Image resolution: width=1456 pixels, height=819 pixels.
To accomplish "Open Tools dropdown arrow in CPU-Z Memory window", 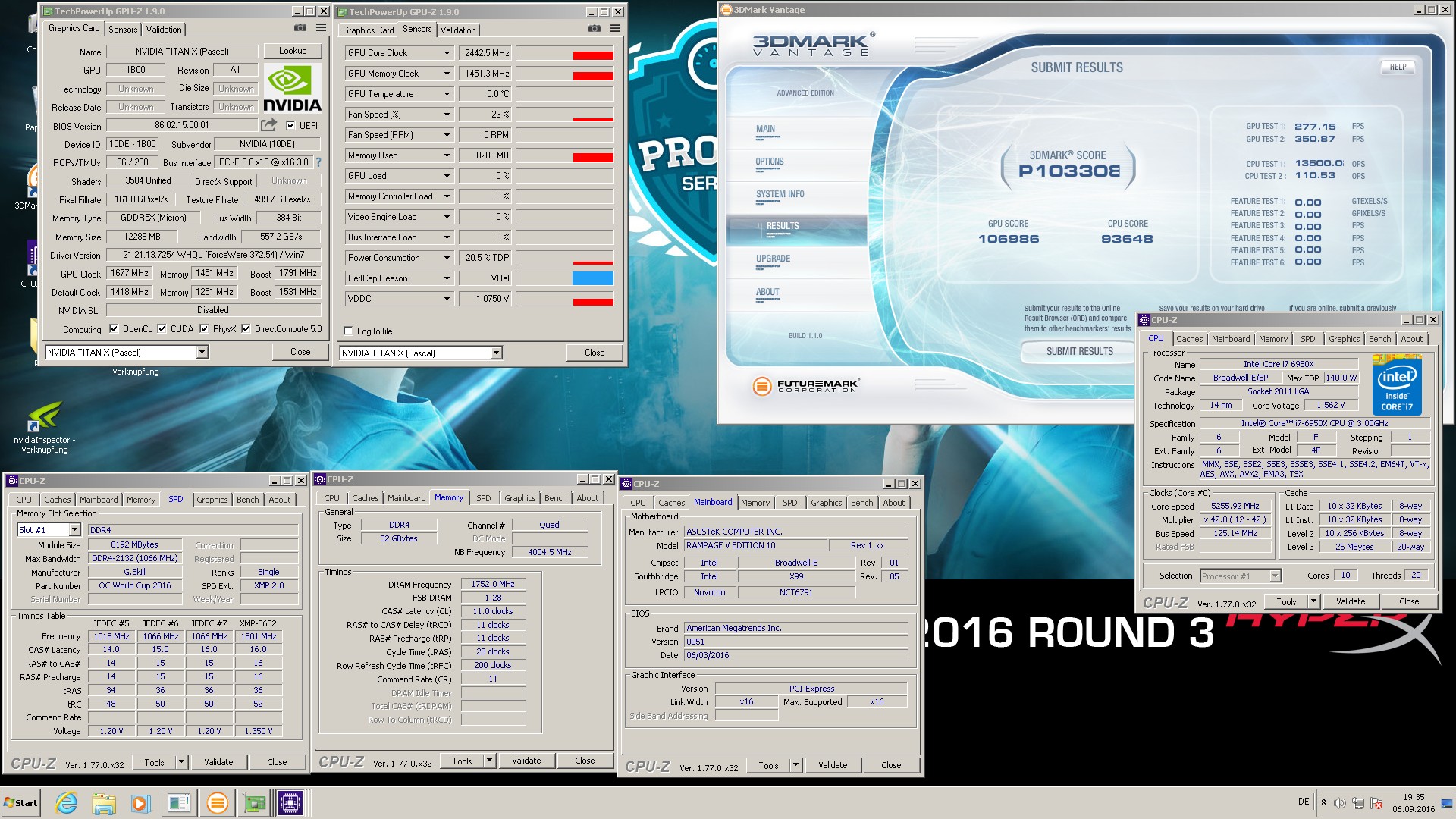I will click(490, 761).
